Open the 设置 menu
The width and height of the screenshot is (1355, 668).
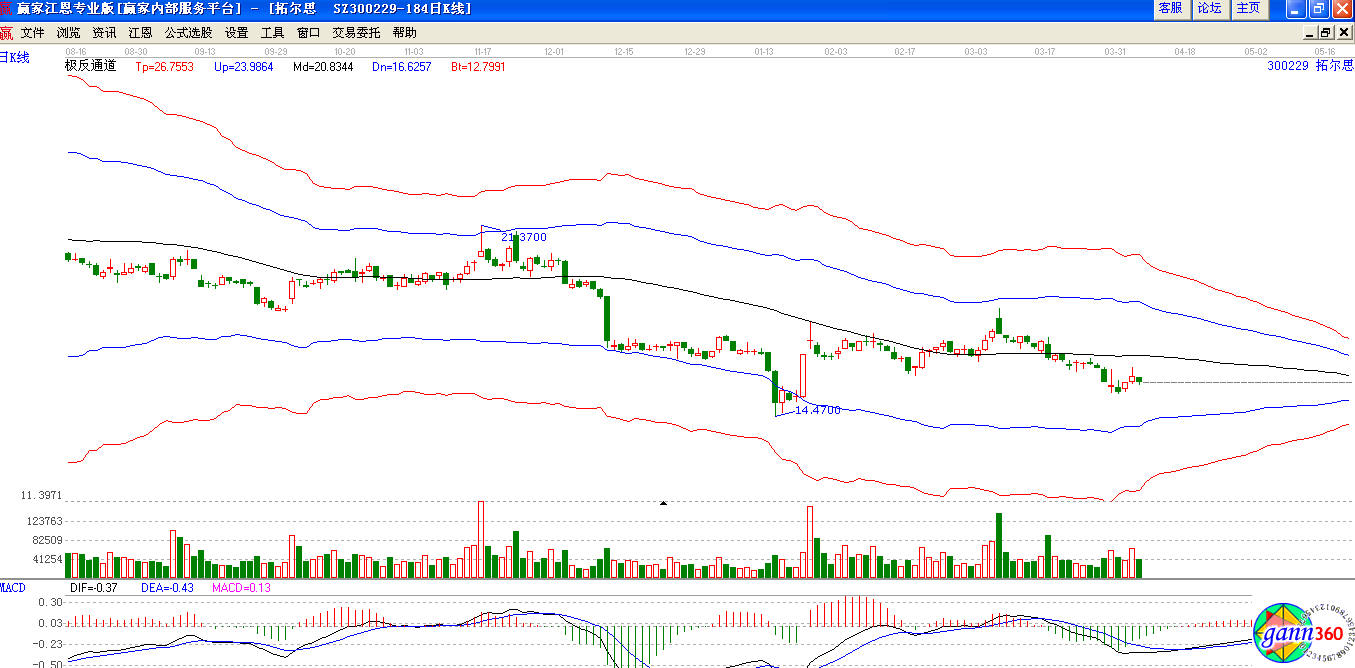tap(236, 32)
